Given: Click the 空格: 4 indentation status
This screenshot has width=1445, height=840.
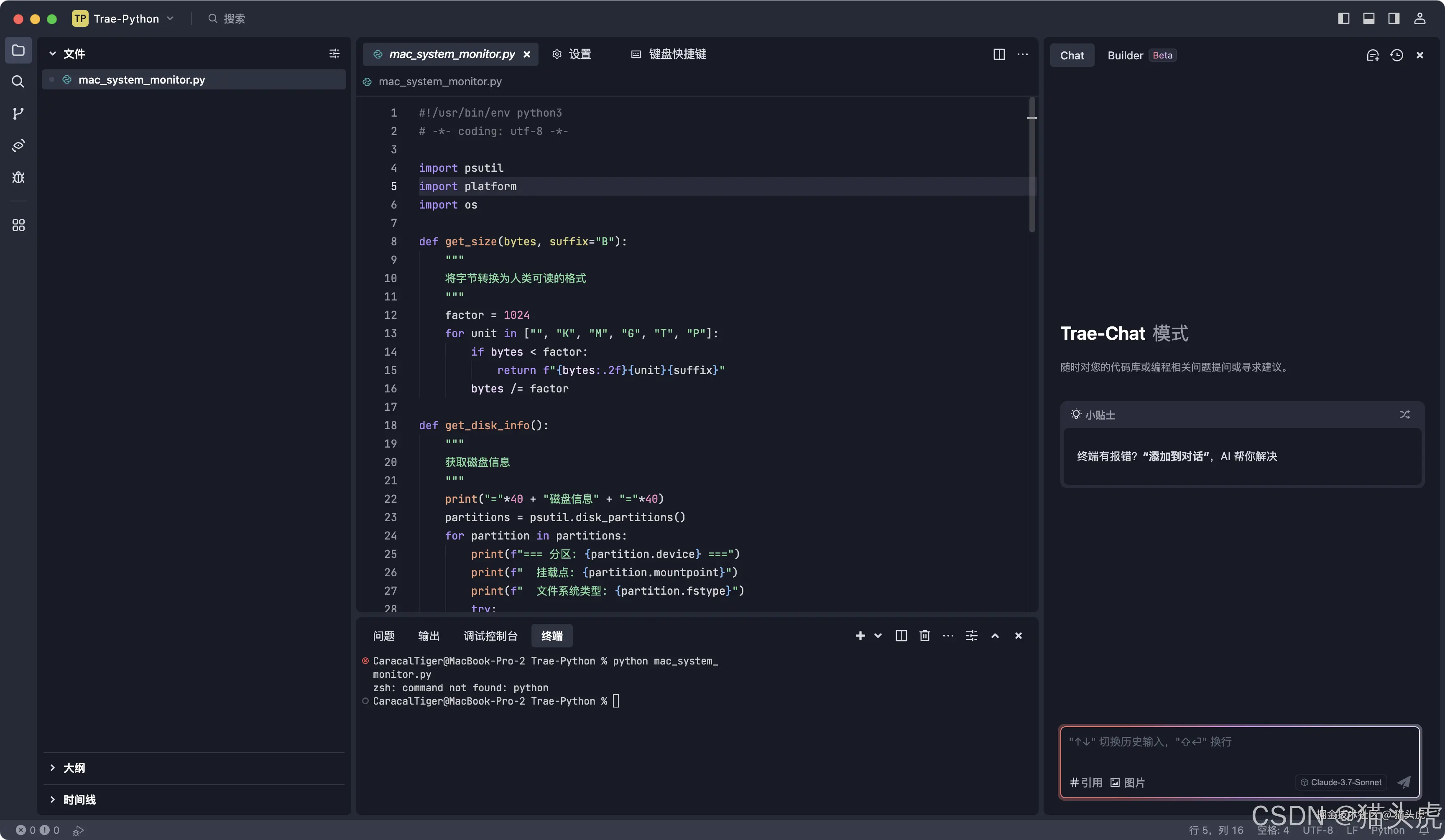Looking at the screenshot, I should click(x=1273, y=830).
